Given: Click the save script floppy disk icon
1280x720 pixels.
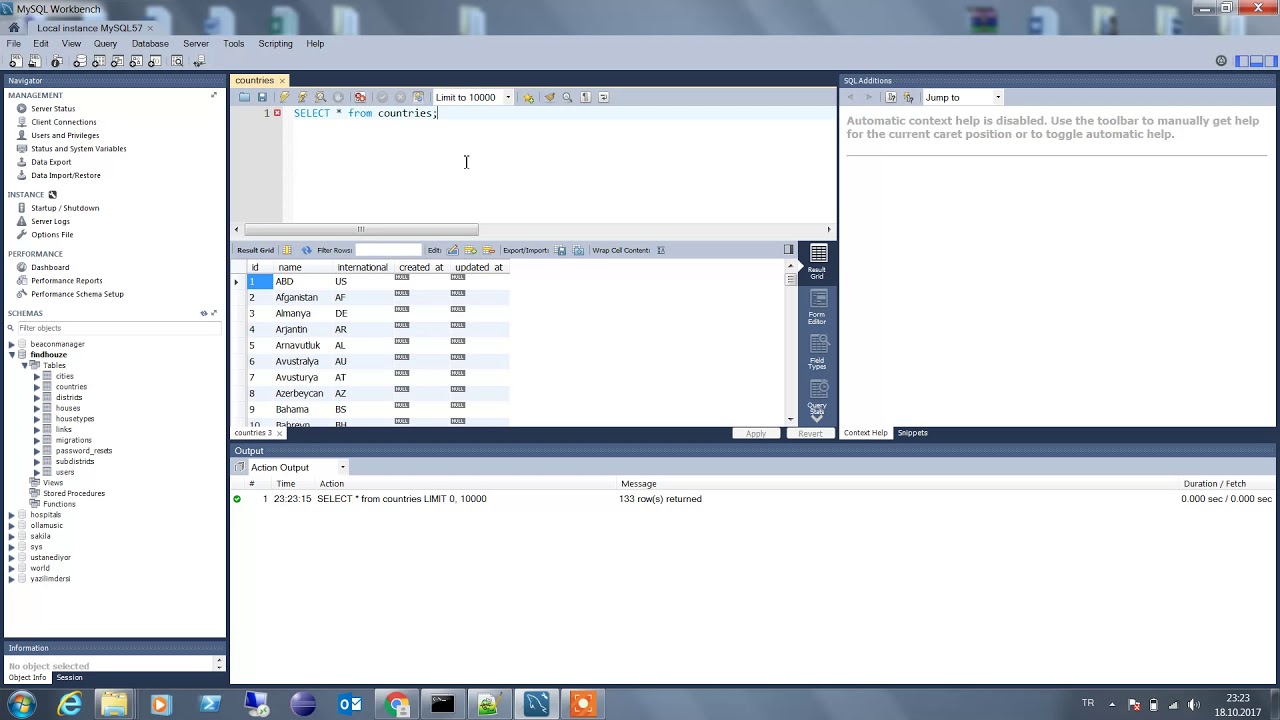Looking at the screenshot, I should tap(262, 97).
